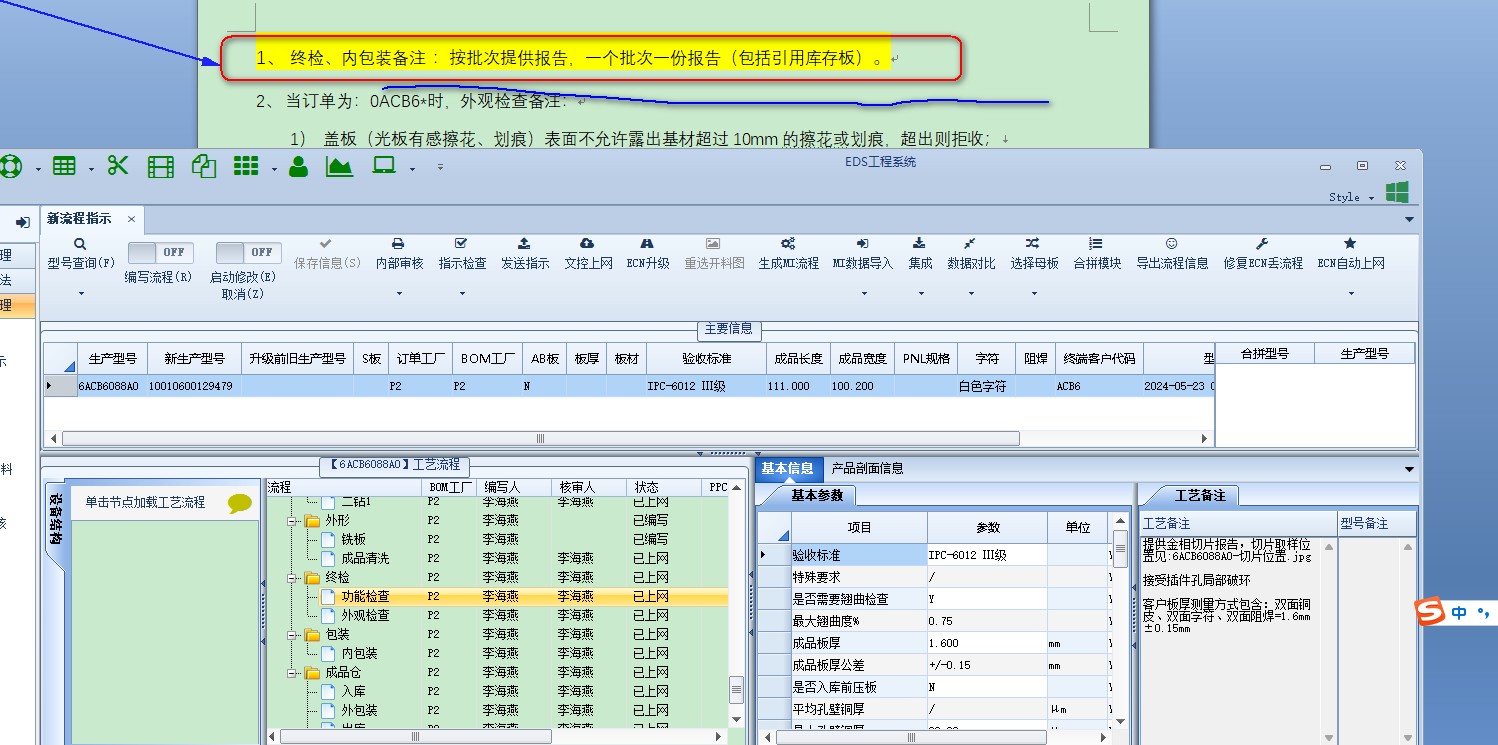
Task: Click the green copy documents icon
Action: 204,167
